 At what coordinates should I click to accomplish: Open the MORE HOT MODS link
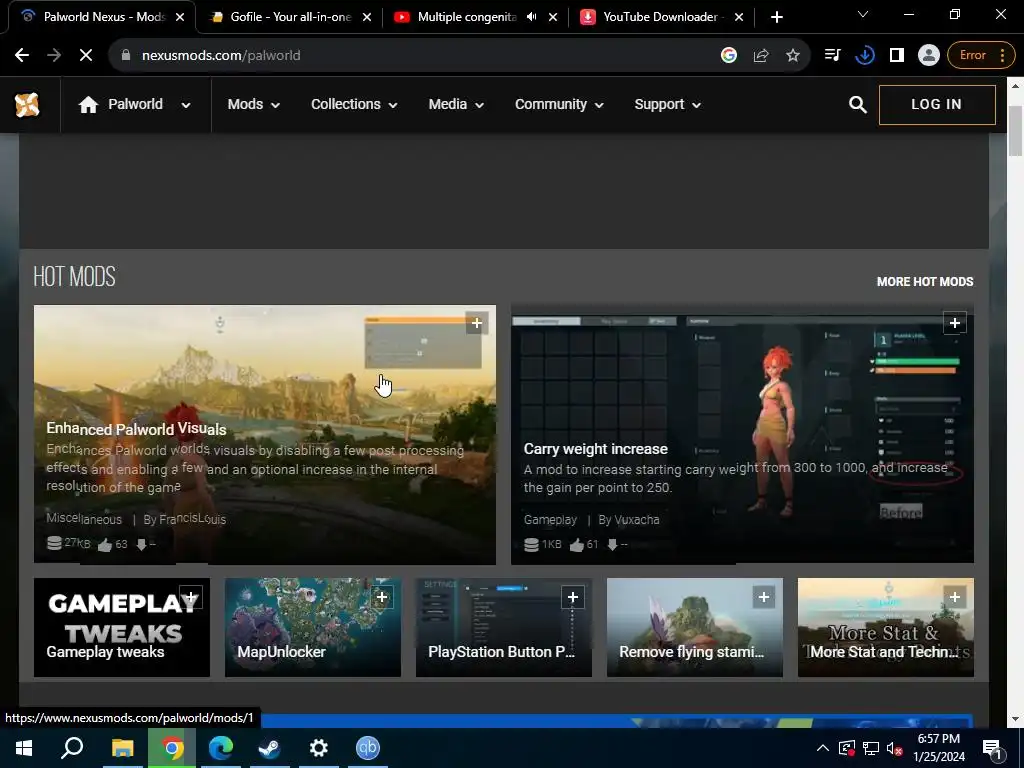pos(925,281)
